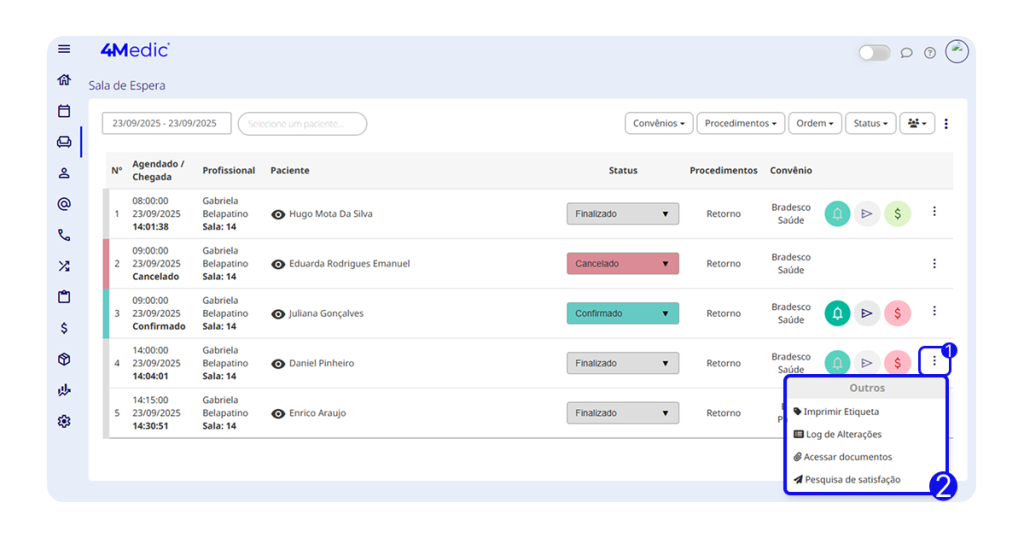Open the Confirmado status dropdown for Juliana

coord(622,313)
